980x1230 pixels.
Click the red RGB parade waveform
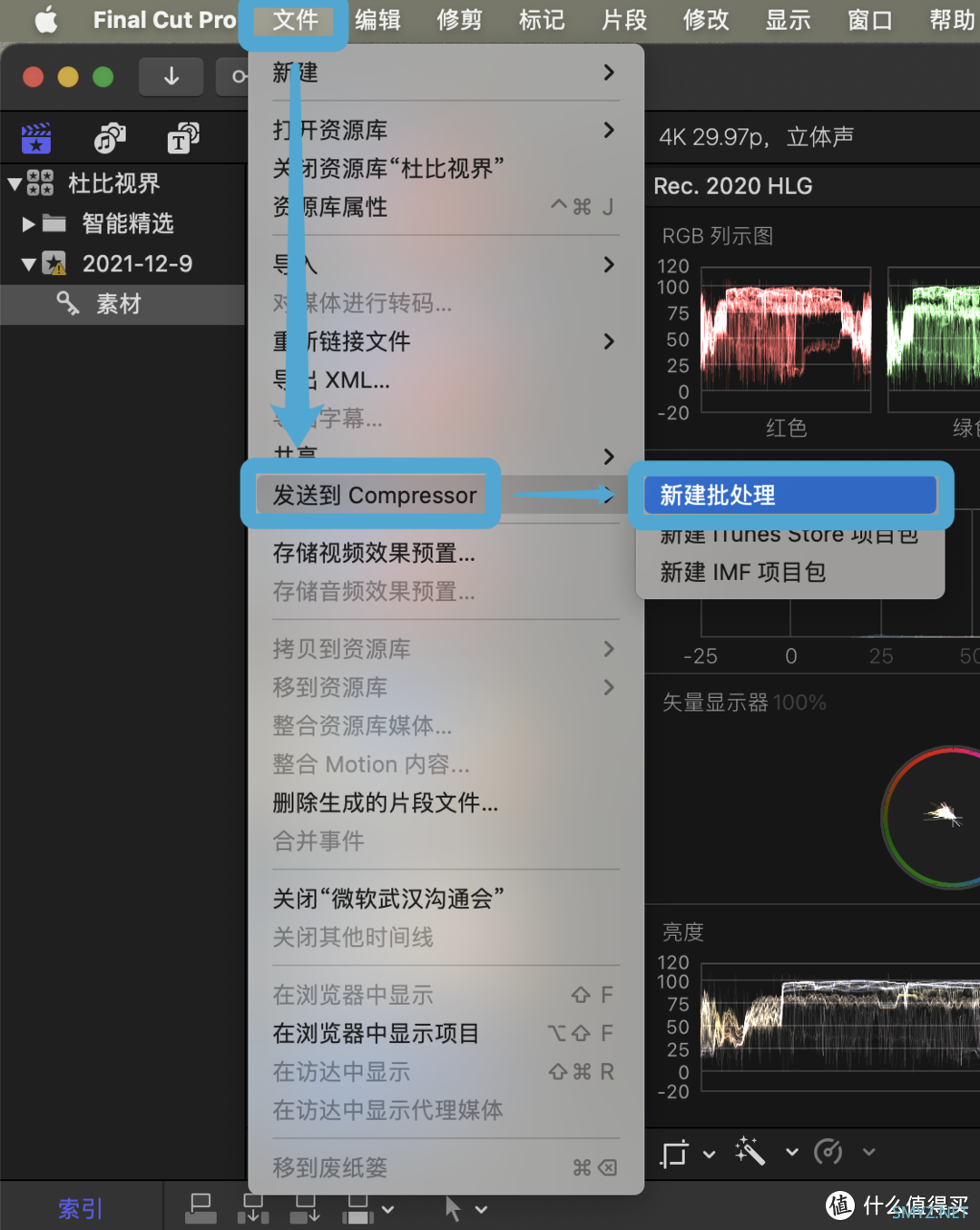pos(786,339)
